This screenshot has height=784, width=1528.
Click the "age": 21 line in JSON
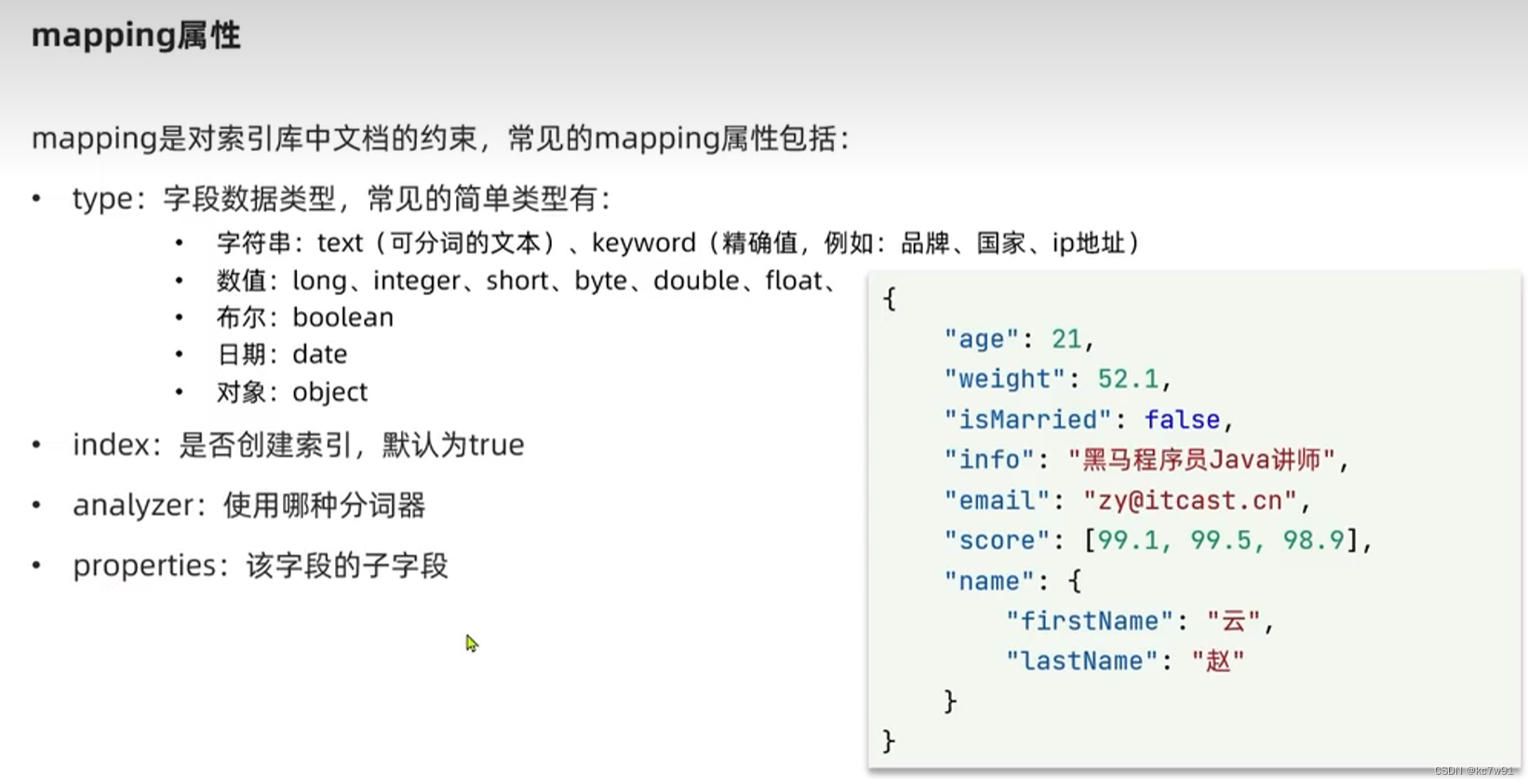click(x=1020, y=339)
